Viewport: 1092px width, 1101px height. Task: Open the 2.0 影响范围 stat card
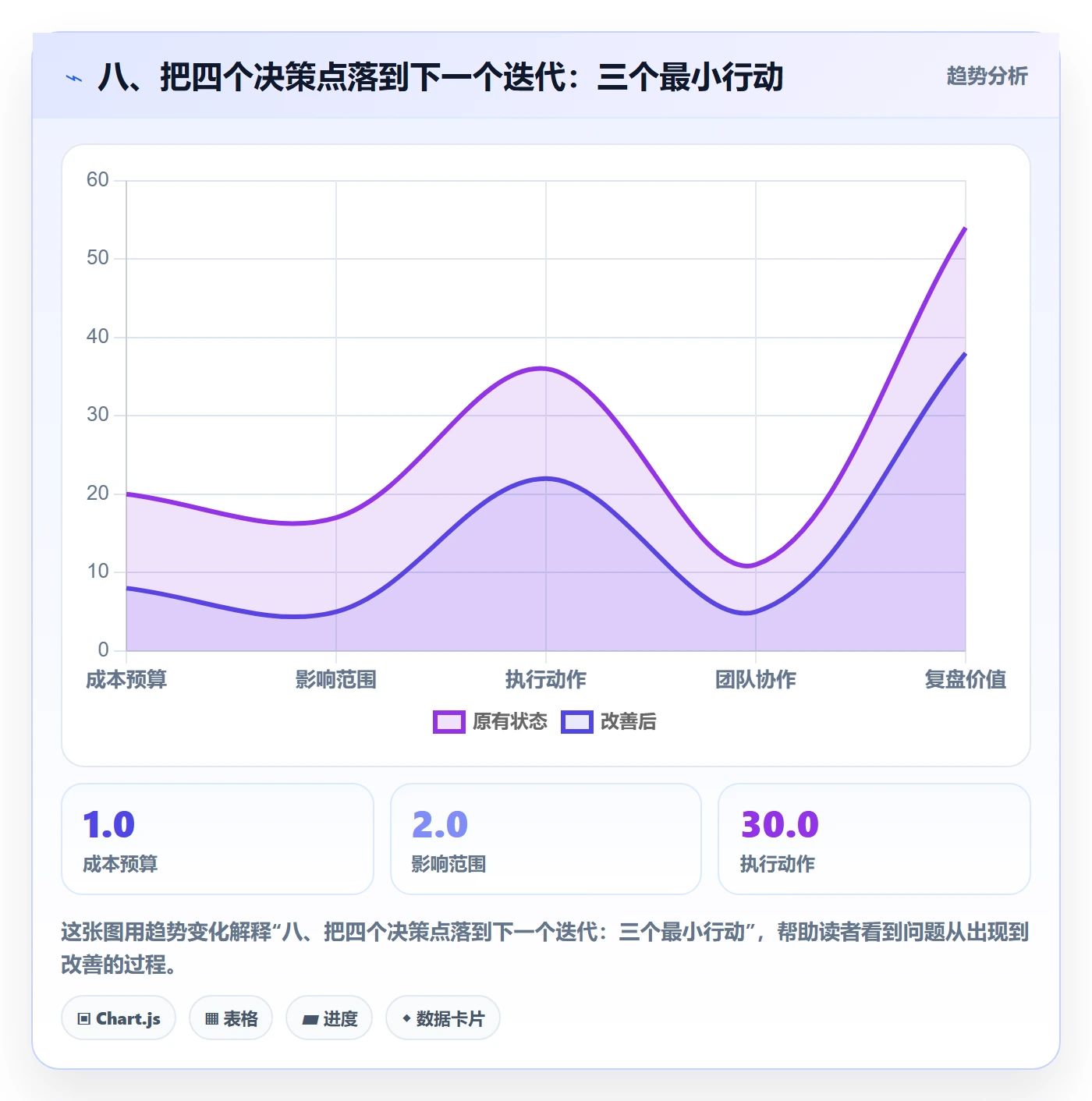[546, 839]
